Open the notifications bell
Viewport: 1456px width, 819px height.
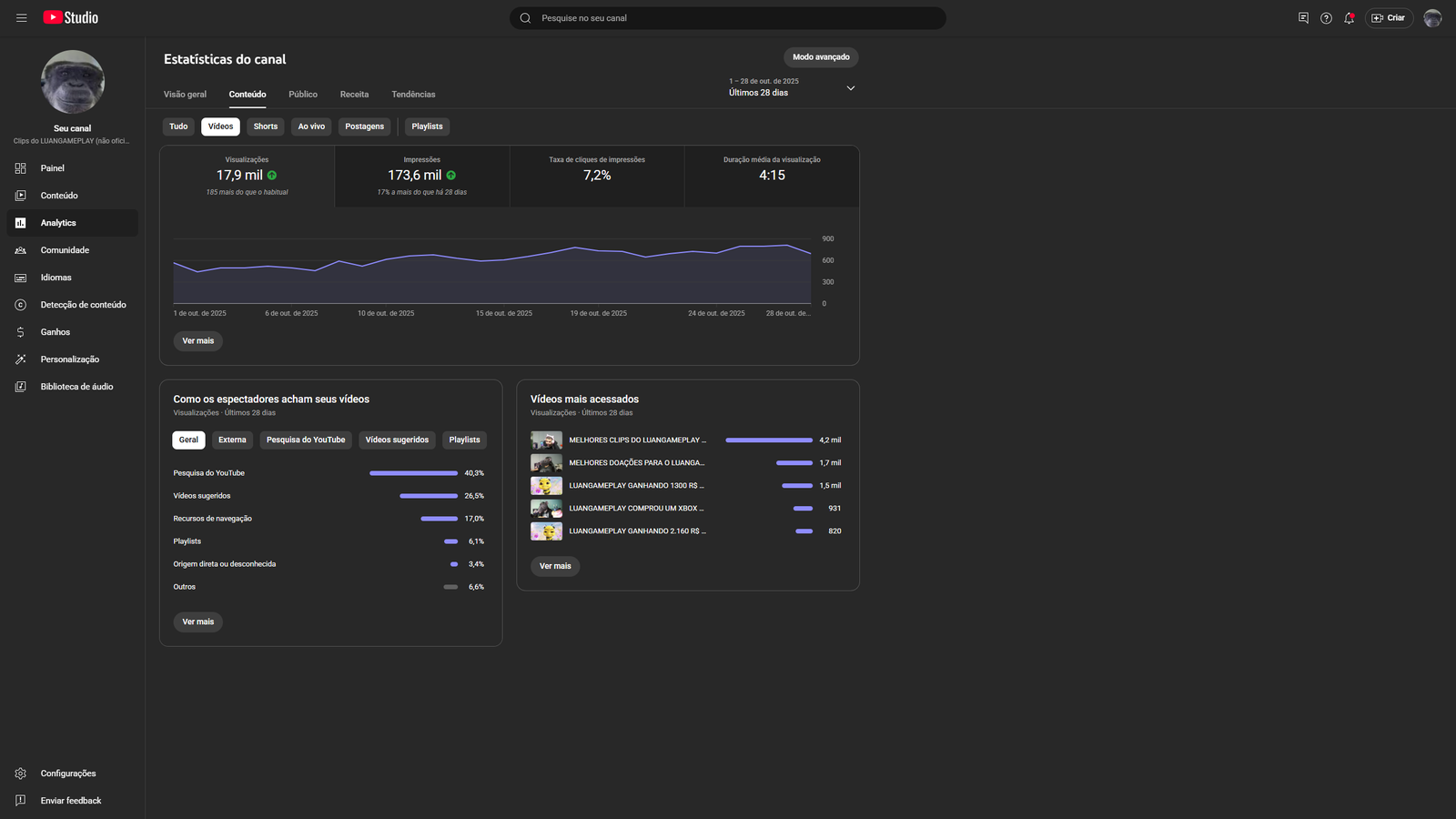point(1349,18)
